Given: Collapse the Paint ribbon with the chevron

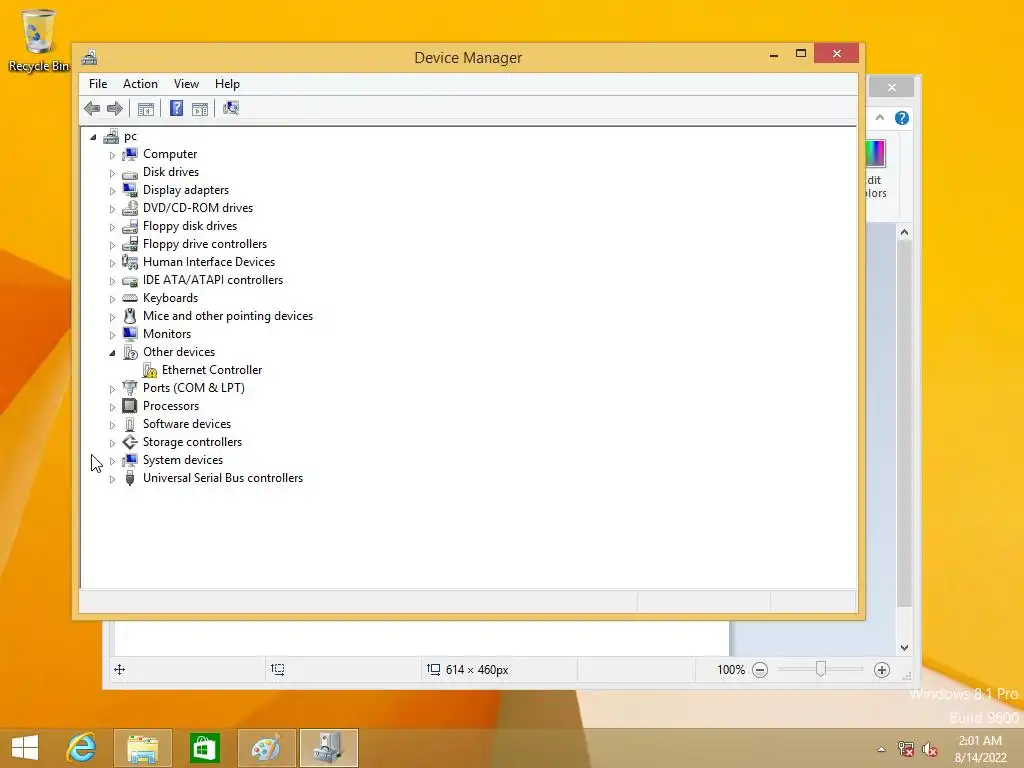Looking at the screenshot, I should [880, 118].
